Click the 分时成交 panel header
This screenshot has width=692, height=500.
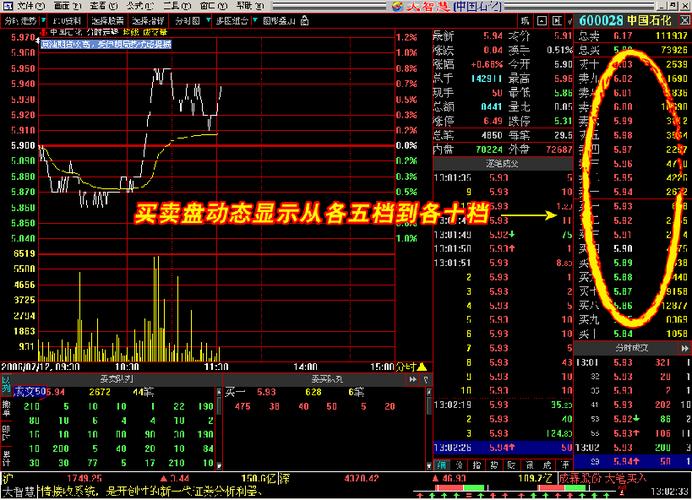coord(631,347)
